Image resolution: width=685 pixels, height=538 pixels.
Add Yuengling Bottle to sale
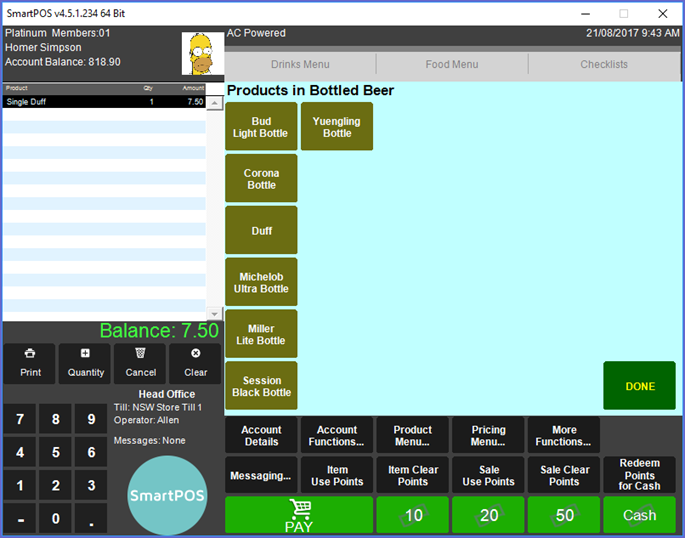pos(337,127)
